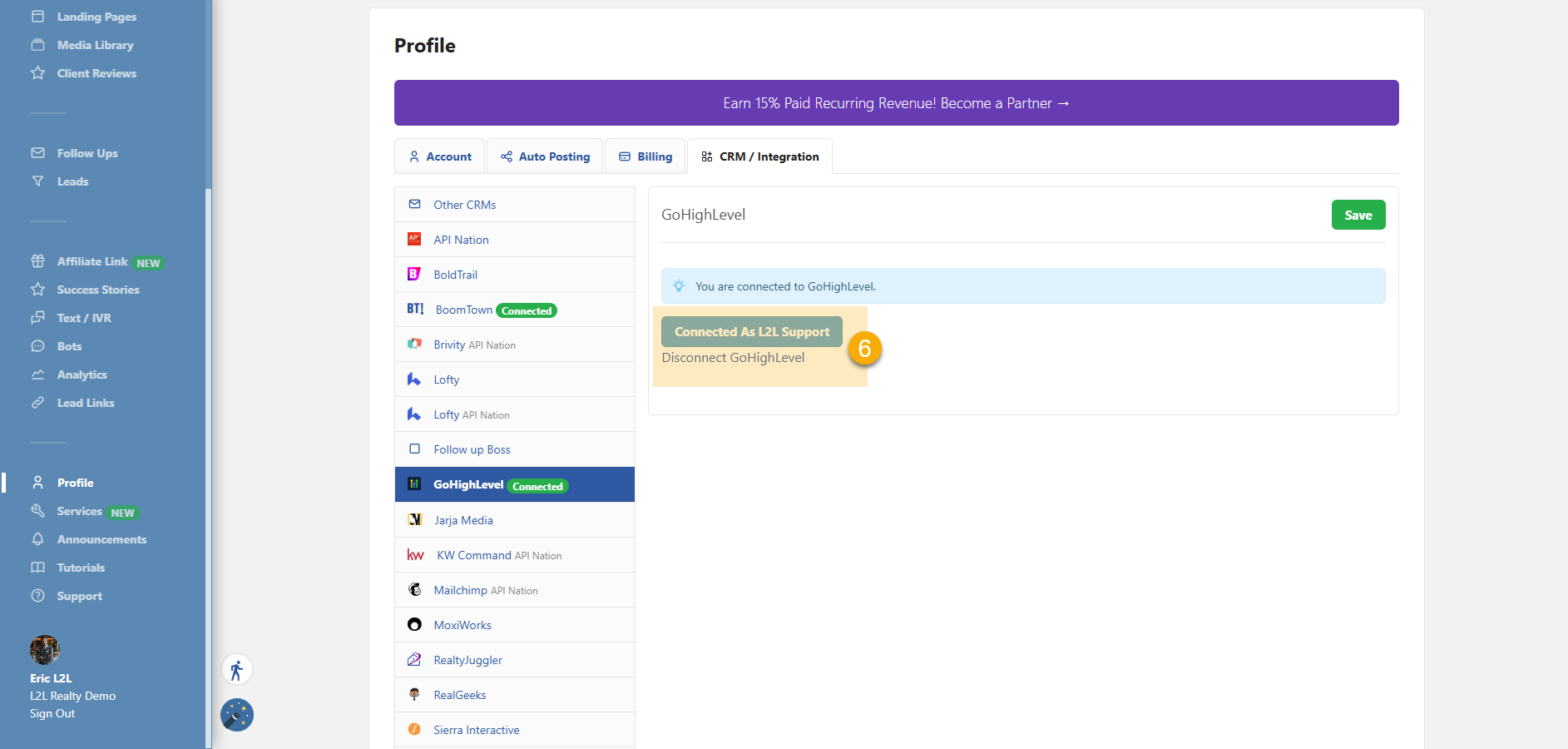Open Landing Pages from sidebar
This screenshot has height=749, width=1568.
[96, 17]
